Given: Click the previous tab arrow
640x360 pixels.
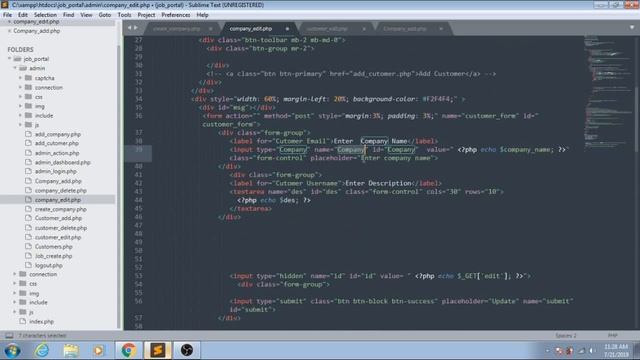Looking at the screenshot, I should [x=129, y=28].
